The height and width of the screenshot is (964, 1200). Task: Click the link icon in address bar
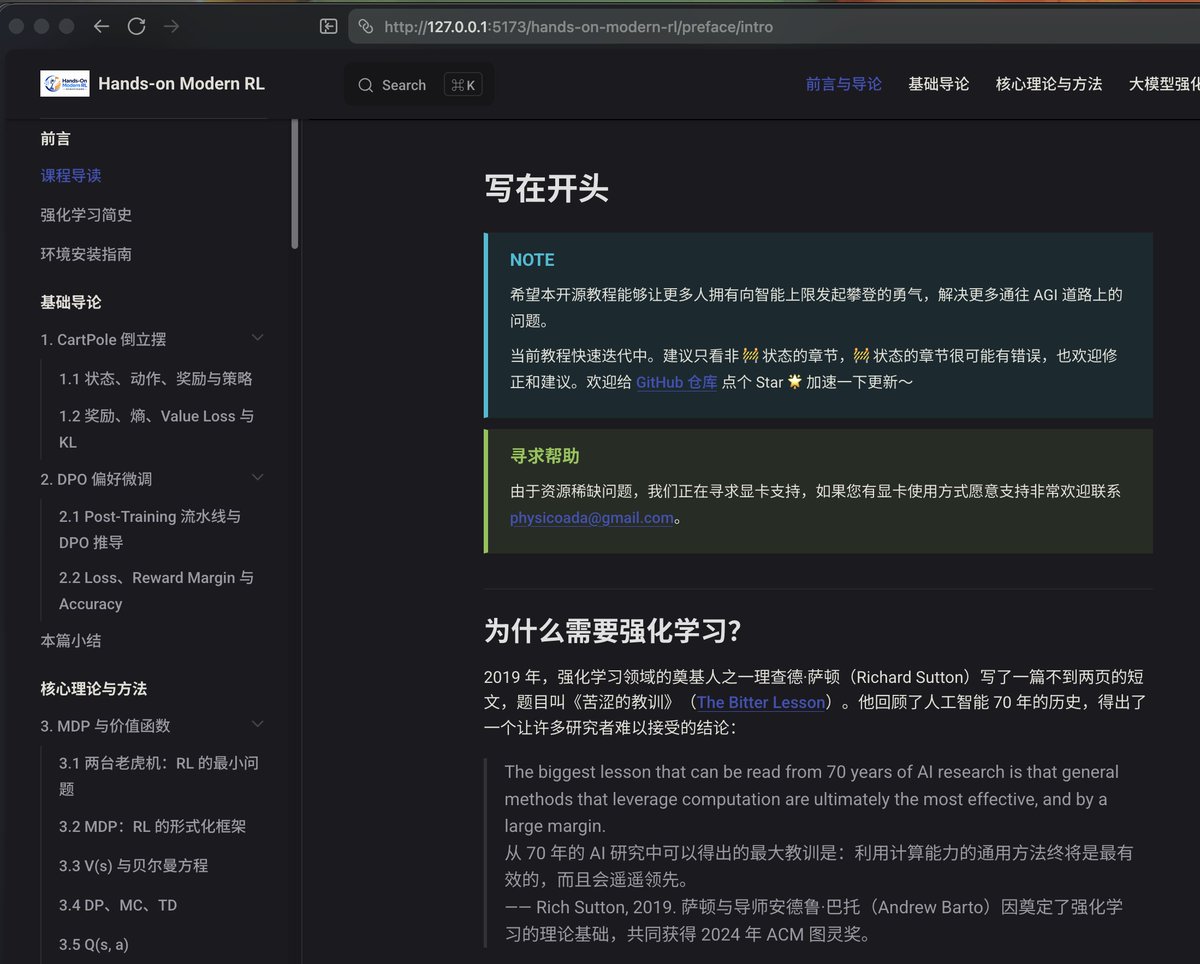pos(366,27)
